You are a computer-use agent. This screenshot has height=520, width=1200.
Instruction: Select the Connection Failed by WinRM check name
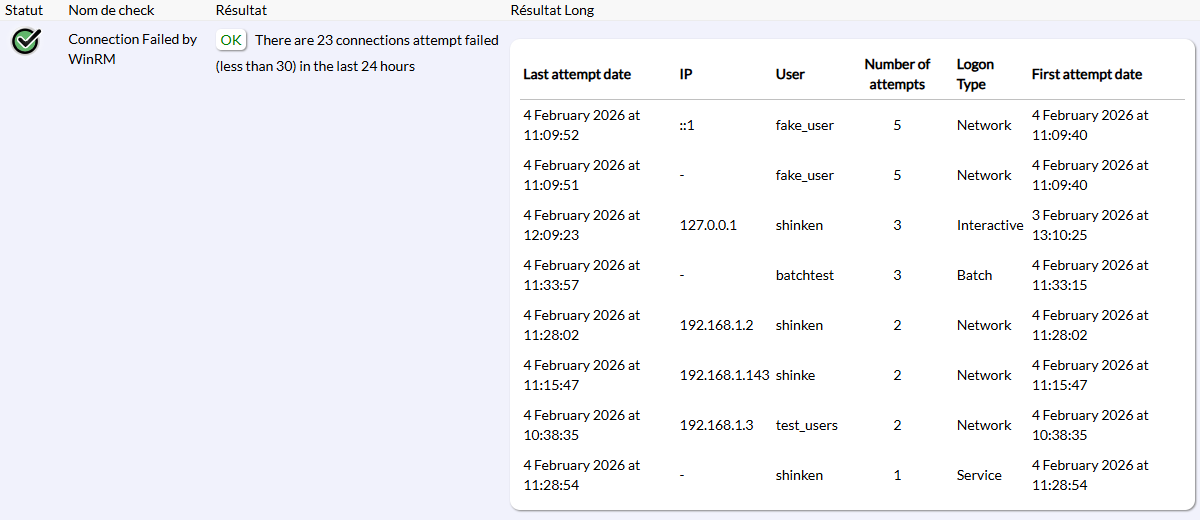pyautogui.click(x=132, y=49)
